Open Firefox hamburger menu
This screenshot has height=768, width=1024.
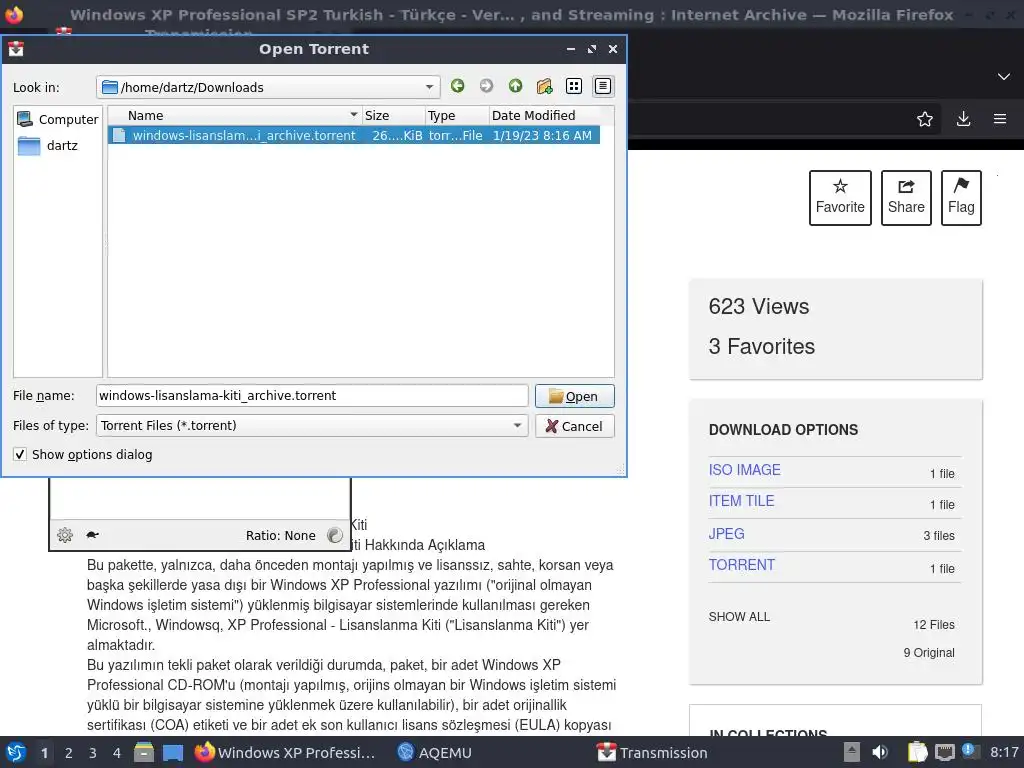[1000, 119]
